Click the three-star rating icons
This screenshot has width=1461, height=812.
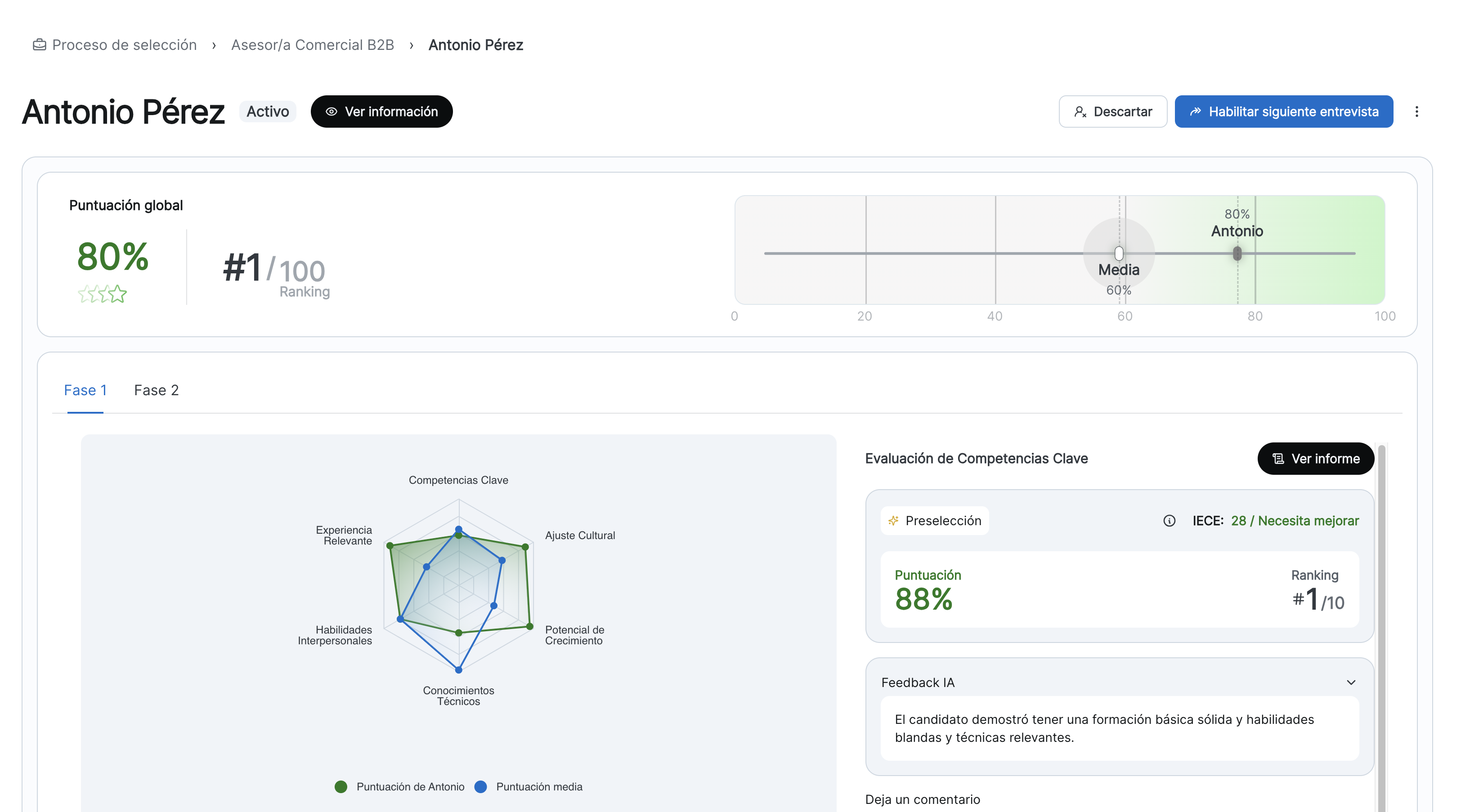pyautogui.click(x=102, y=294)
